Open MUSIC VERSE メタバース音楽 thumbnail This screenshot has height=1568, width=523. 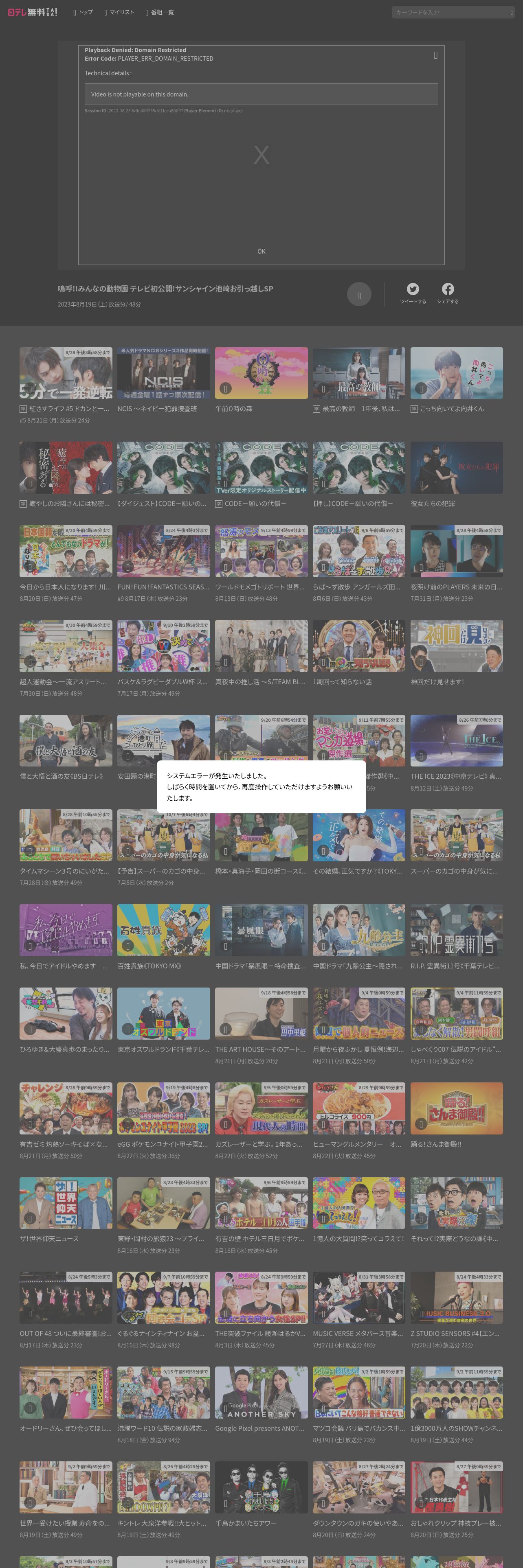click(x=358, y=1298)
